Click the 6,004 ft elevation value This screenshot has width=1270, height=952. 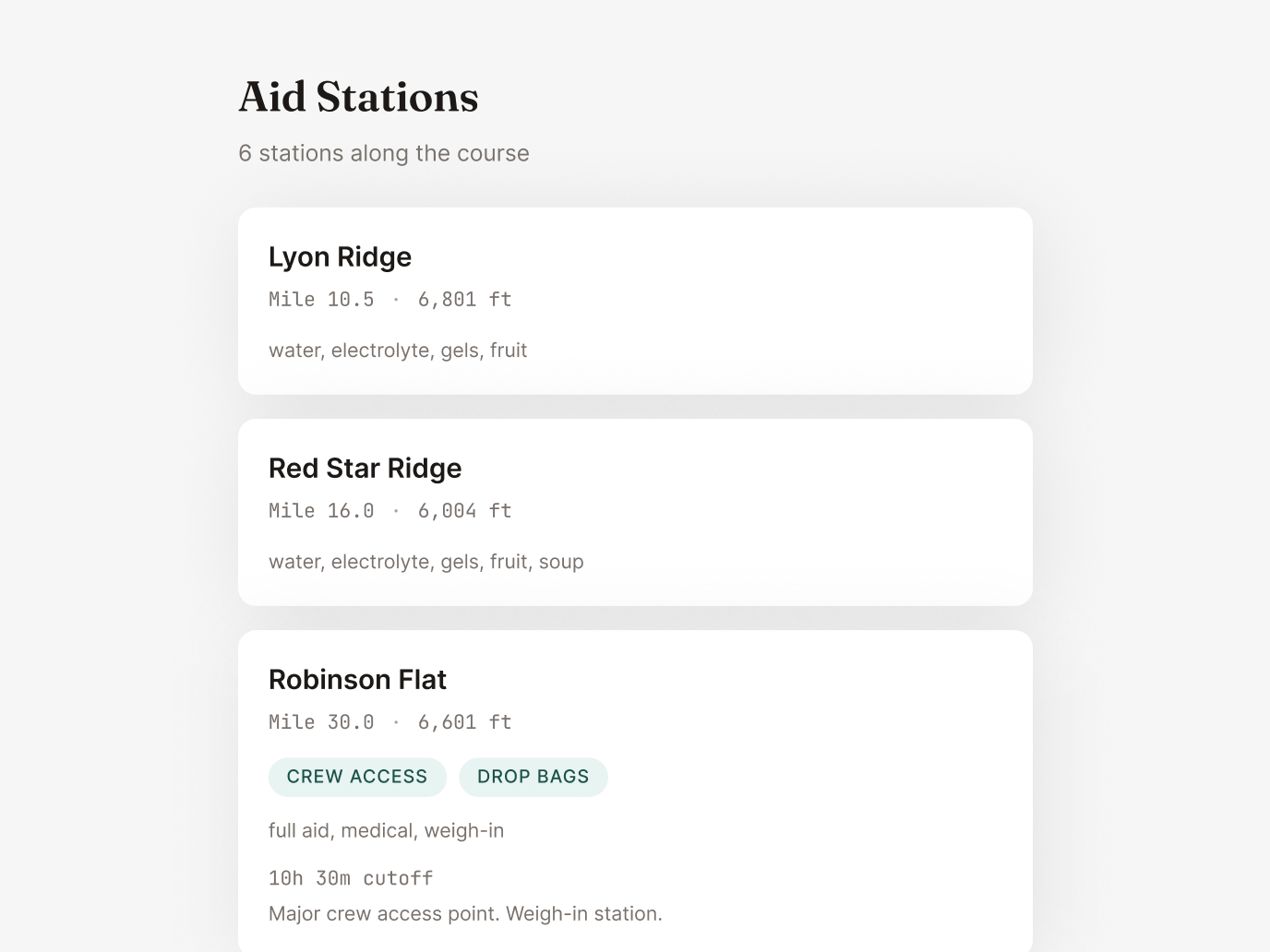(x=464, y=511)
